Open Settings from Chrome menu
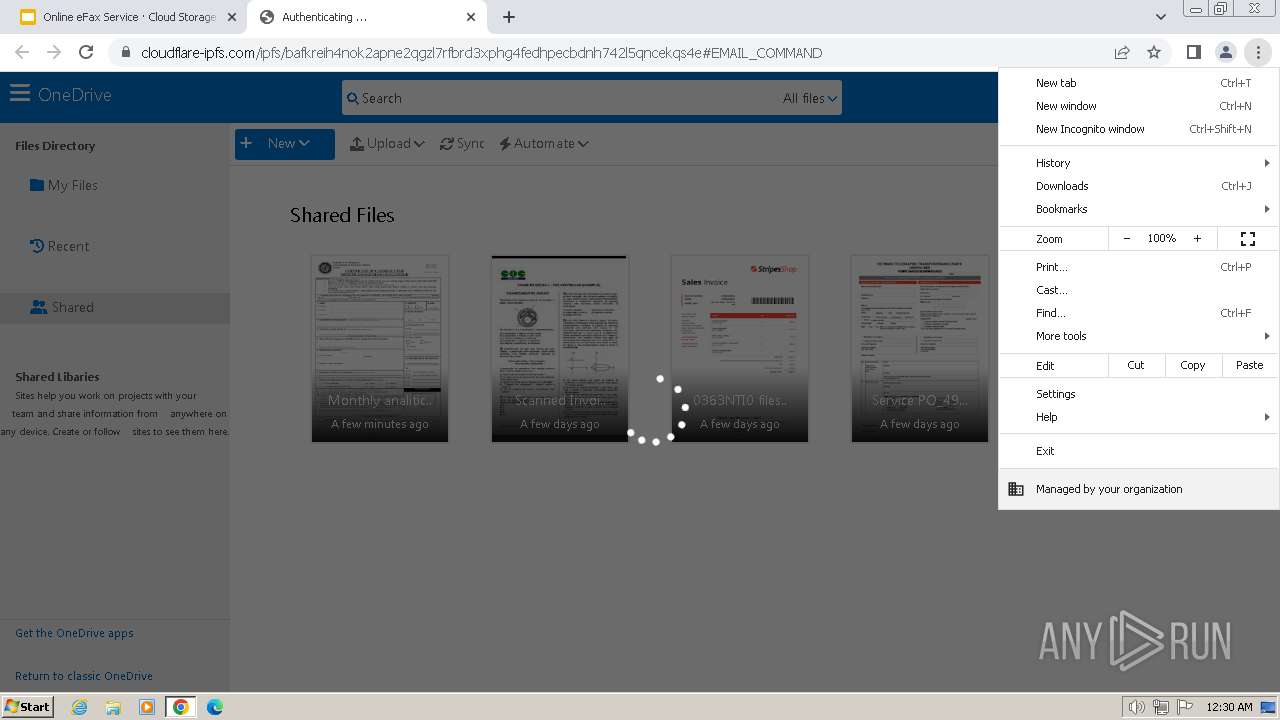This screenshot has height=720, width=1280. click(x=1139, y=394)
